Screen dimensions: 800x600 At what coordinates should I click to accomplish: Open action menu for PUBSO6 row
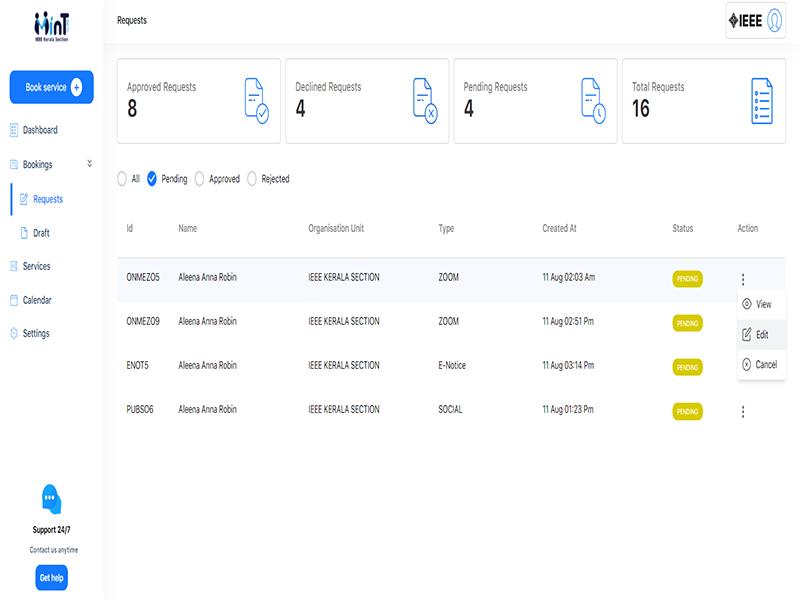click(743, 411)
